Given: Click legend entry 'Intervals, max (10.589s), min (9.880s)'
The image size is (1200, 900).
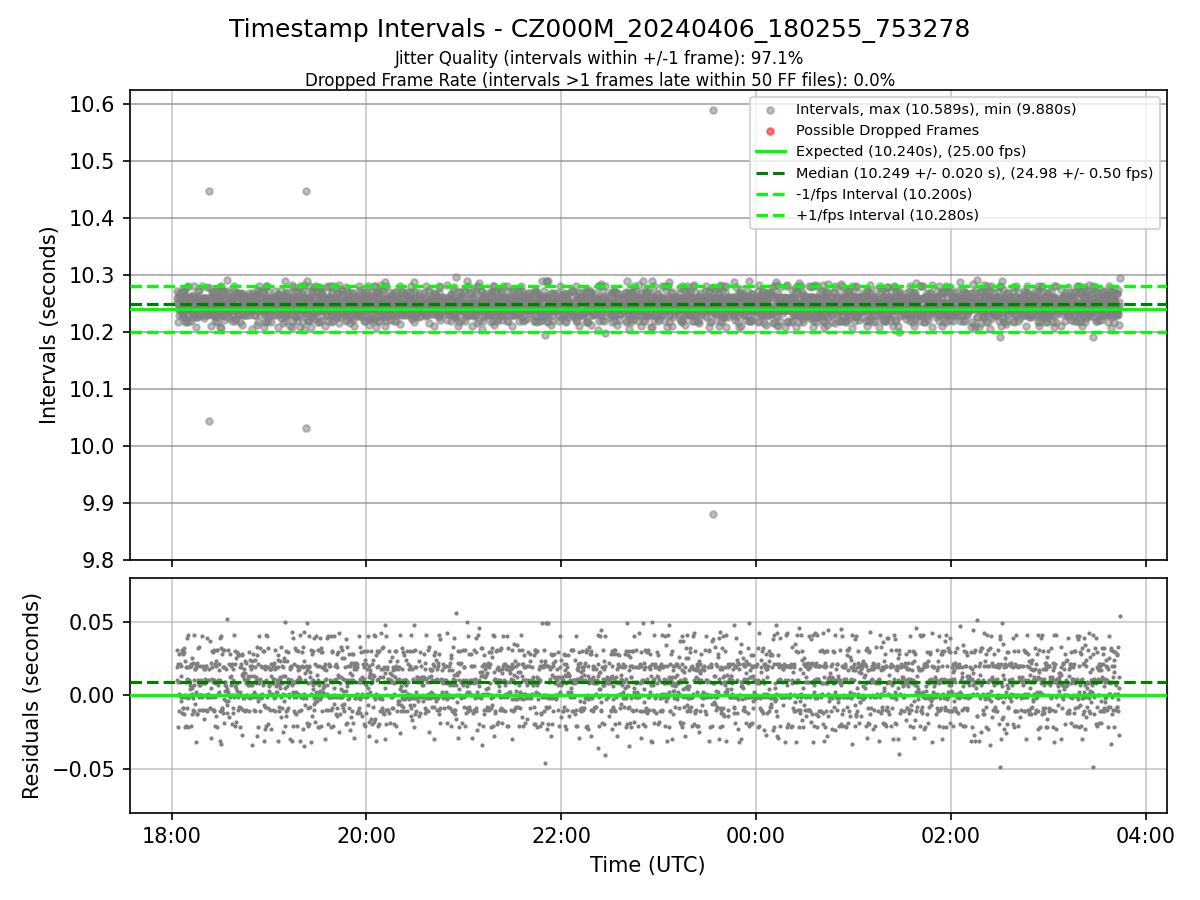Looking at the screenshot, I should (936, 109).
